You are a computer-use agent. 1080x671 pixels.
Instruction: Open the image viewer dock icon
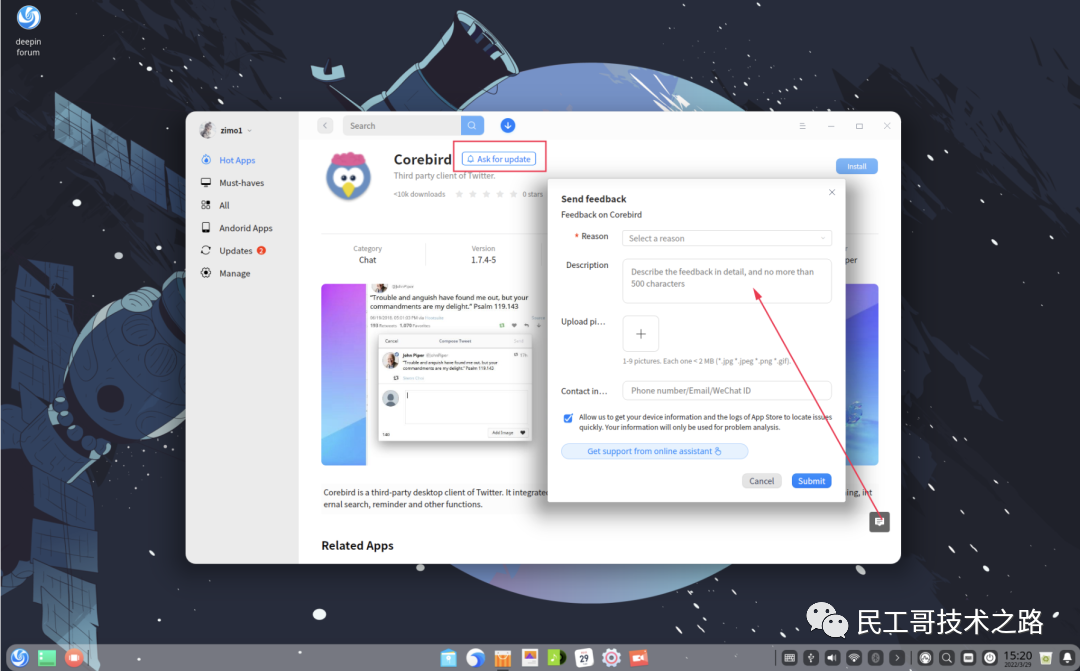[x=530, y=658]
